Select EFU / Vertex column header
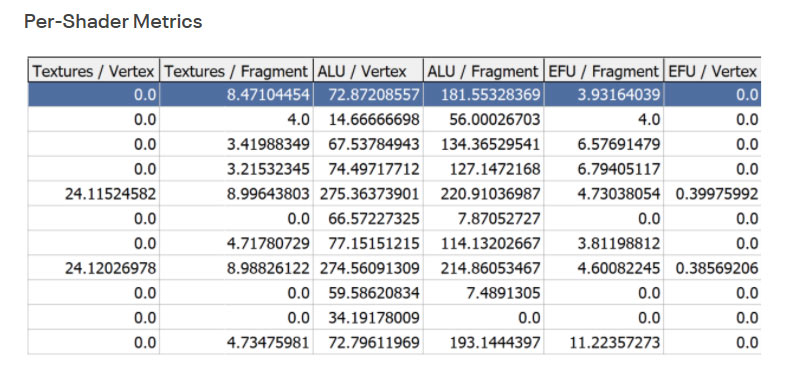 click(712, 71)
